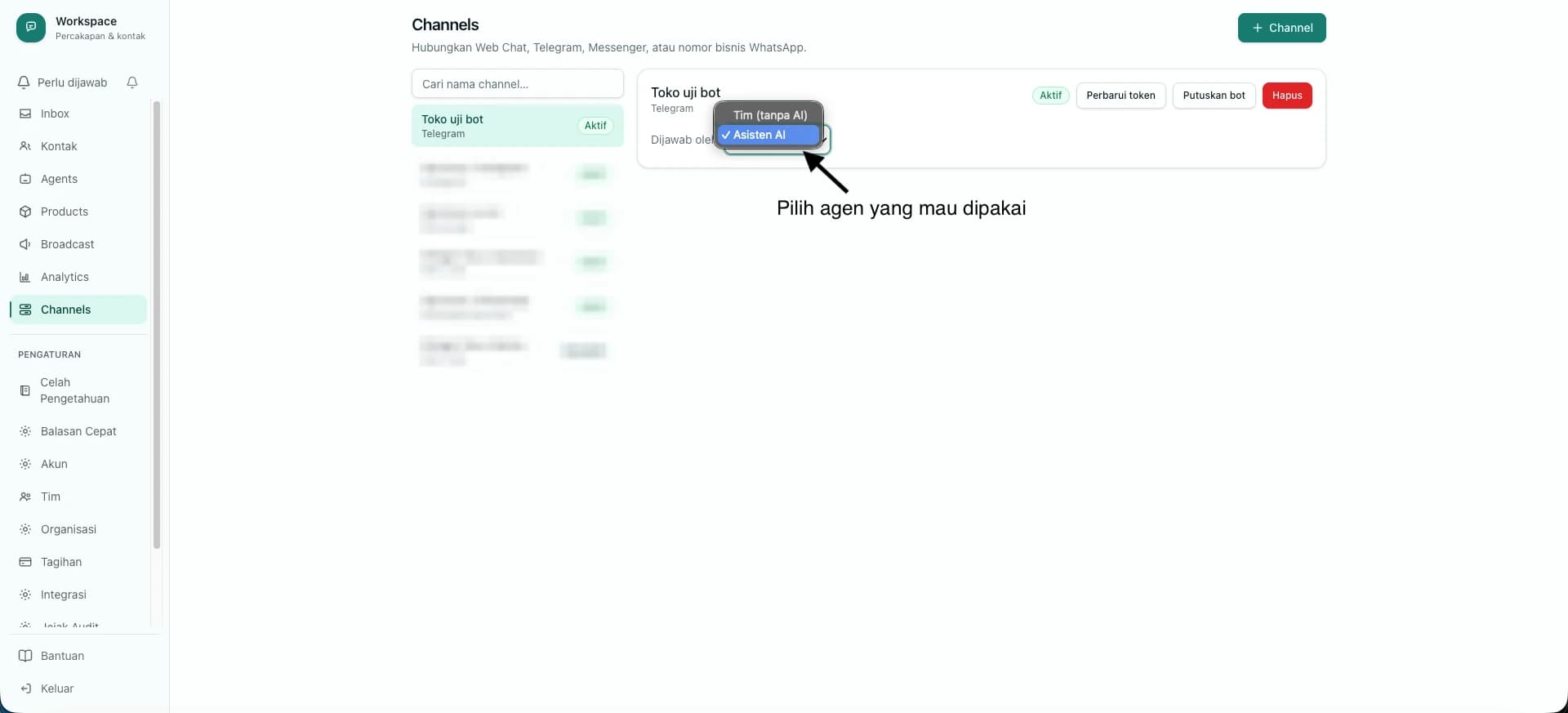1568x713 pixels.
Task: Choose "Tim (tanpa AI)" from the dropdown
Action: tap(768, 115)
